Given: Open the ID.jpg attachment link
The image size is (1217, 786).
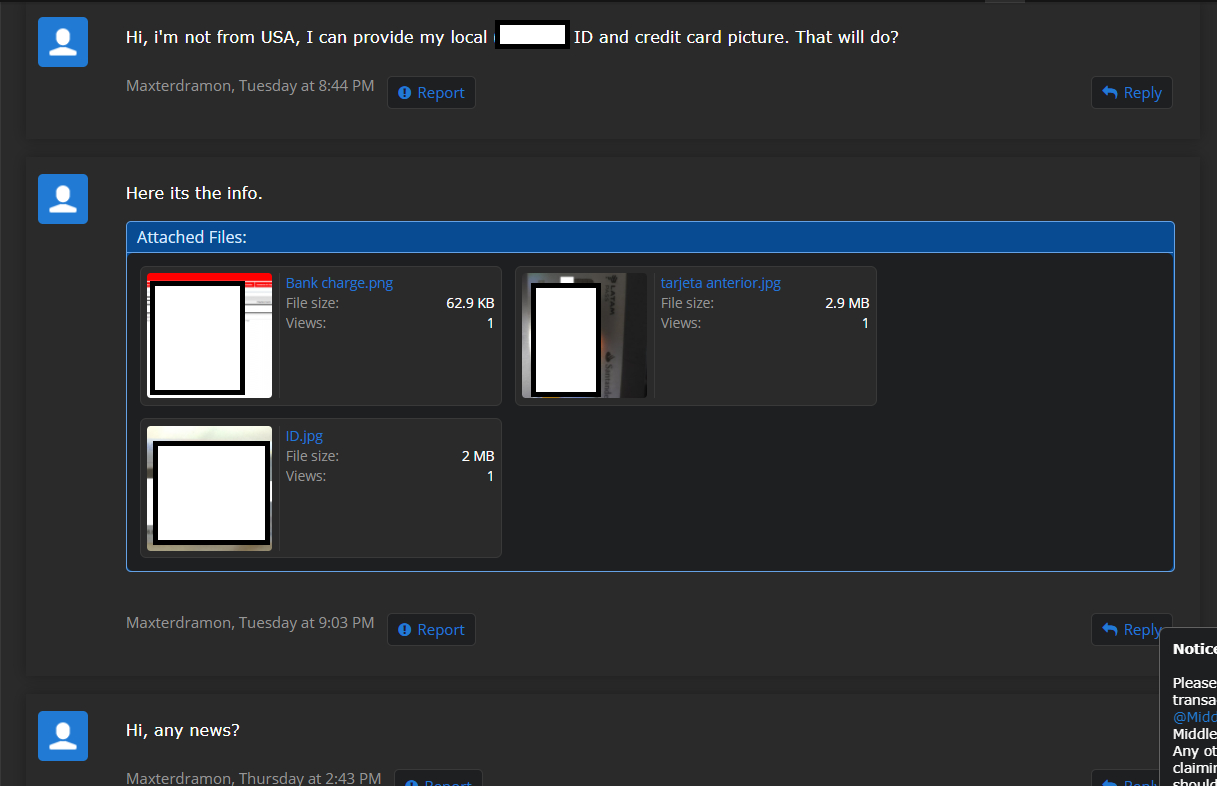Looking at the screenshot, I should (304, 435).
